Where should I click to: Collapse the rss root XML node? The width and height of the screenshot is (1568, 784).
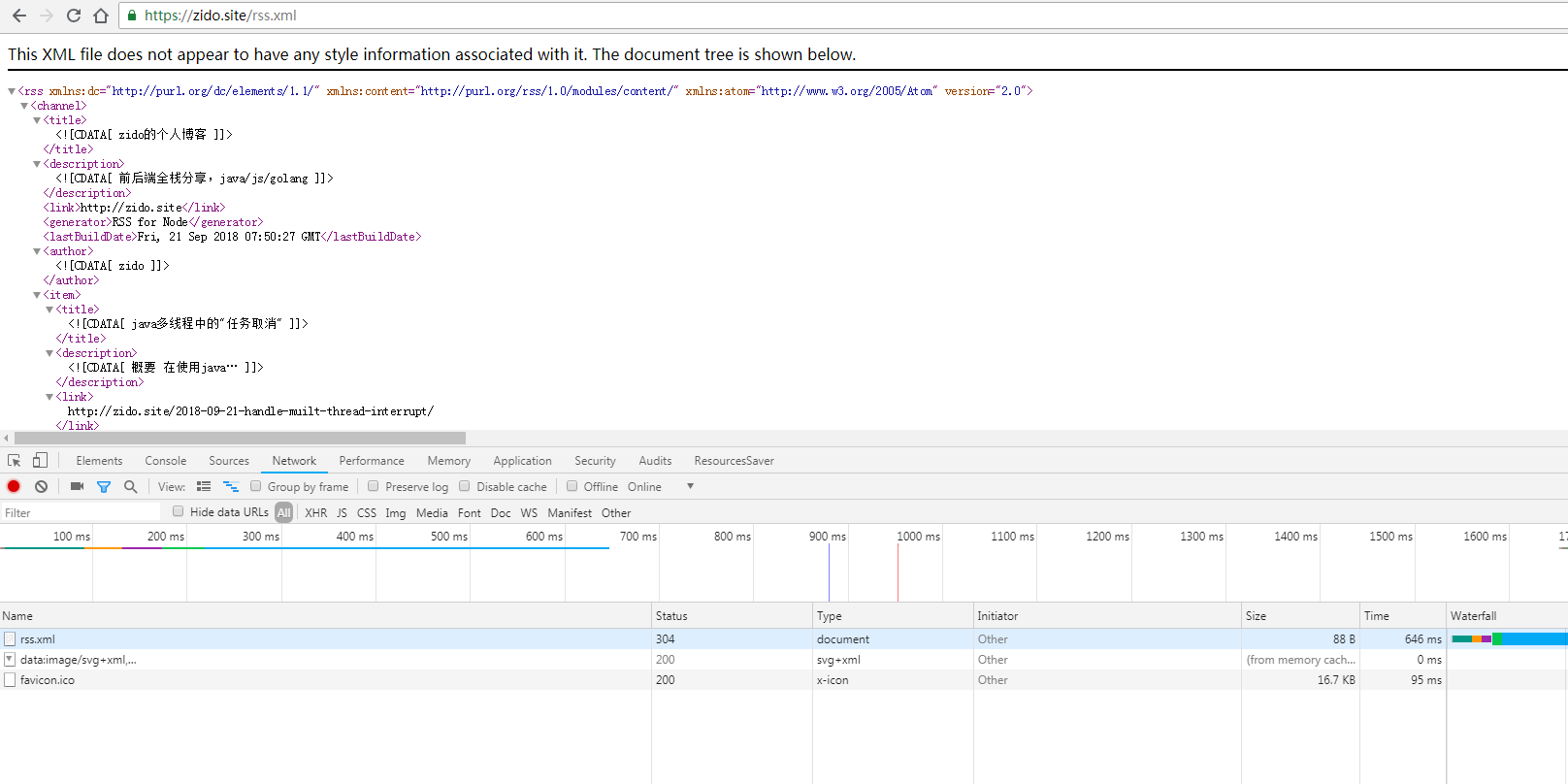[x=12, y=91]
